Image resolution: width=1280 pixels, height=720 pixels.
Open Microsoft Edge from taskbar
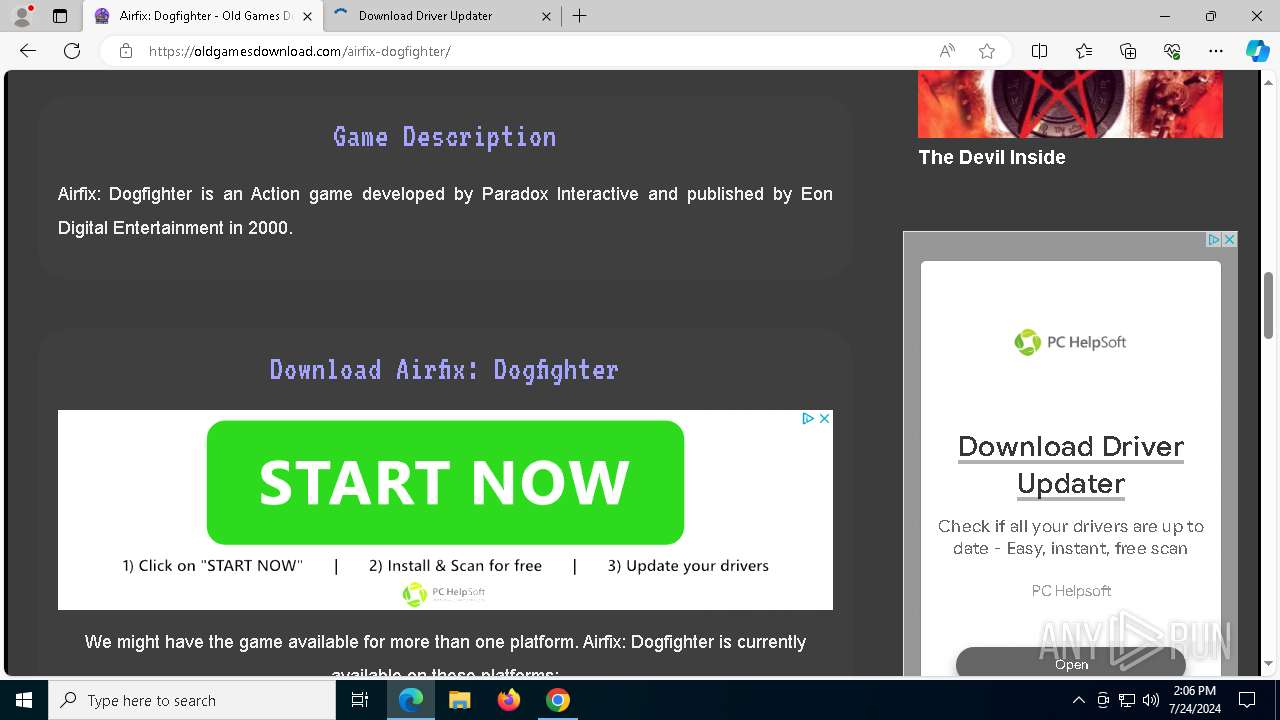[x=411, y=700]
